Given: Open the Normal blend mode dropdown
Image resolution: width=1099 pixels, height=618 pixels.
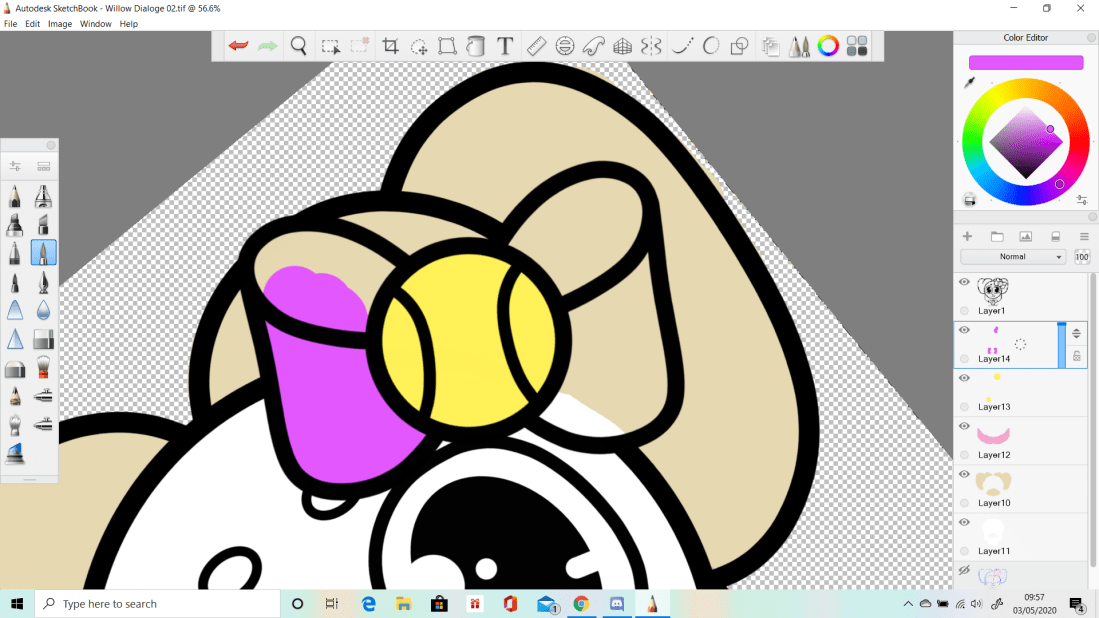Looking at the screenshot, I should (x=1012, y=256).
